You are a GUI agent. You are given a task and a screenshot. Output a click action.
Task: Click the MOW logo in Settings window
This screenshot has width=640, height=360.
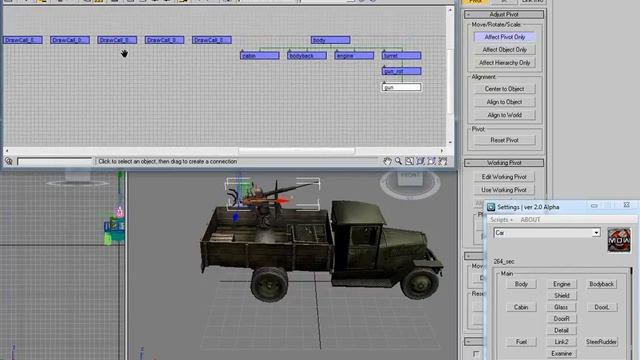coord(619,240)
